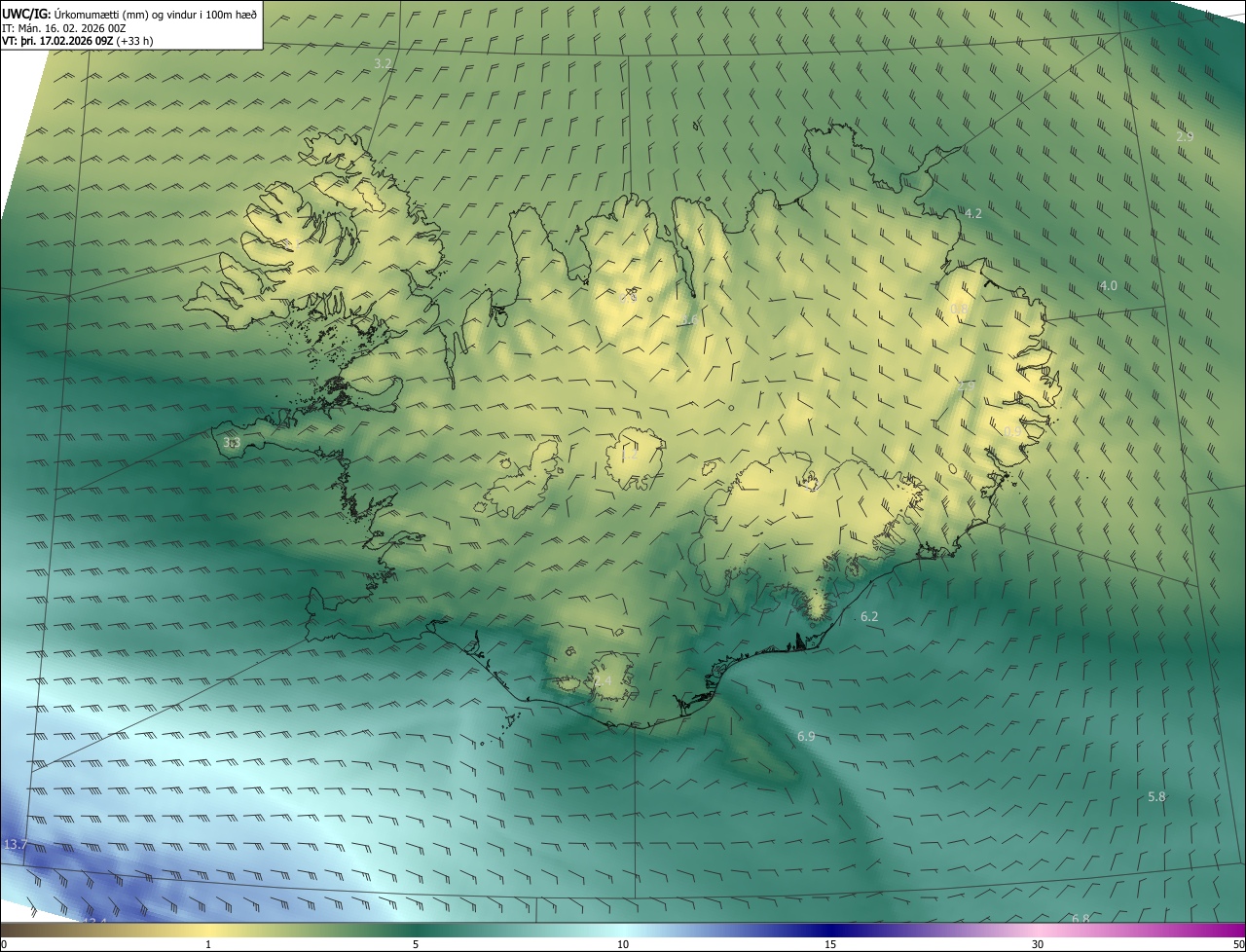Click the 6.2 value label on map
Screen dimensions: 1246x952
(869, 617)
